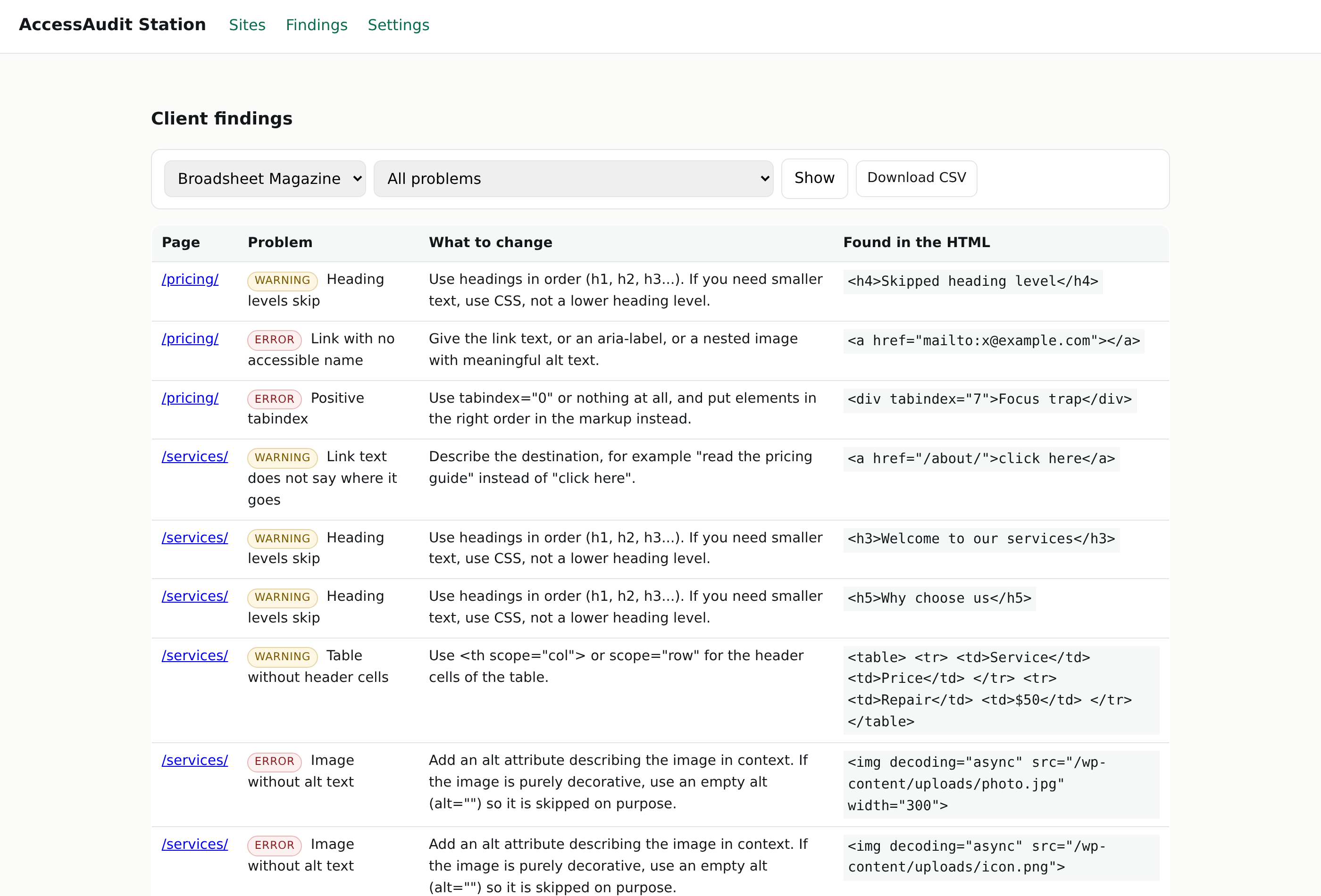The width and height of the screenshot is (1321, 896).
Task: Open /services/ link in photo.jpg image row
Action: pyautogui.click(x=194, y=760)
